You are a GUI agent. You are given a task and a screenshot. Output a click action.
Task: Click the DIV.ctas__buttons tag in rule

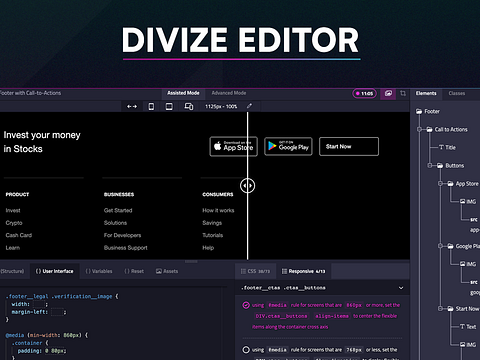tap(281, 316)
